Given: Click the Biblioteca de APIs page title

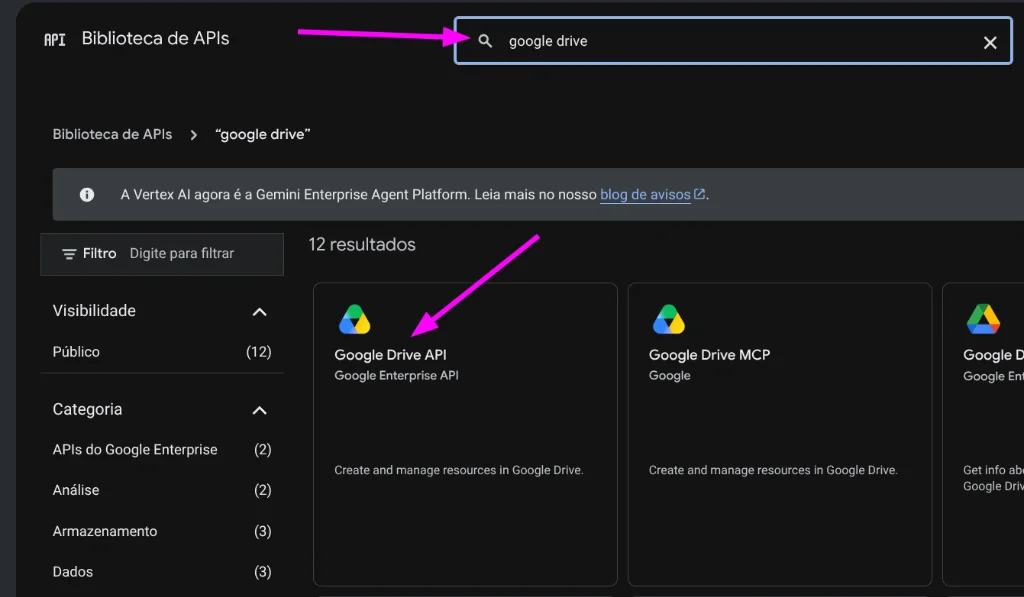Looking at the screenshot, I should click(155, 39).
